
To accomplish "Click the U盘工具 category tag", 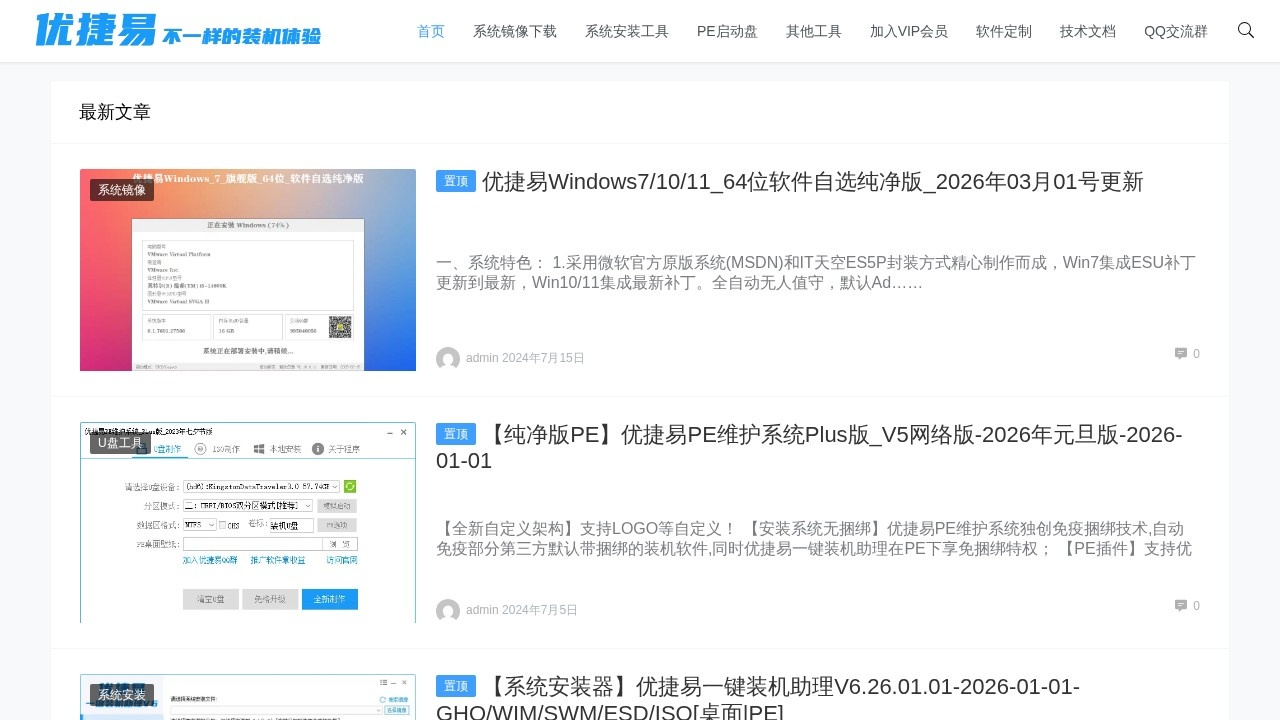I will tap(121, 443).
